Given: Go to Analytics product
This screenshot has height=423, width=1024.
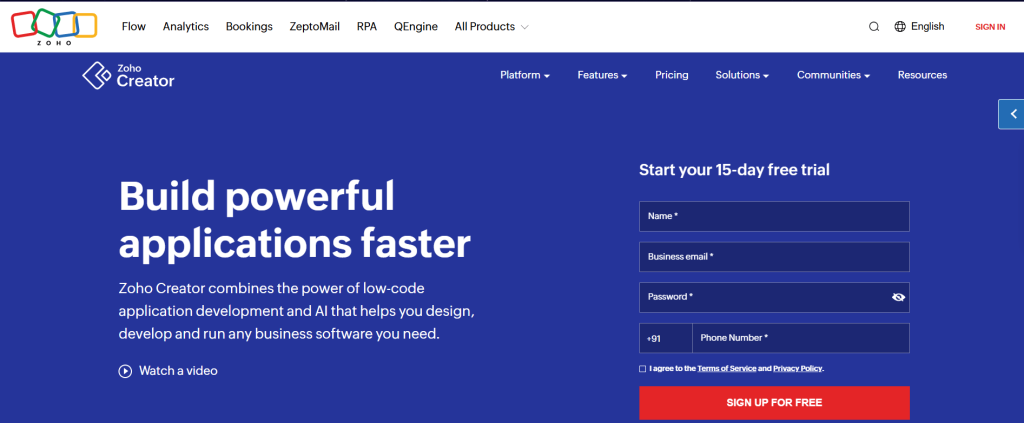Looking at the screenshot, I should [186, 27].
